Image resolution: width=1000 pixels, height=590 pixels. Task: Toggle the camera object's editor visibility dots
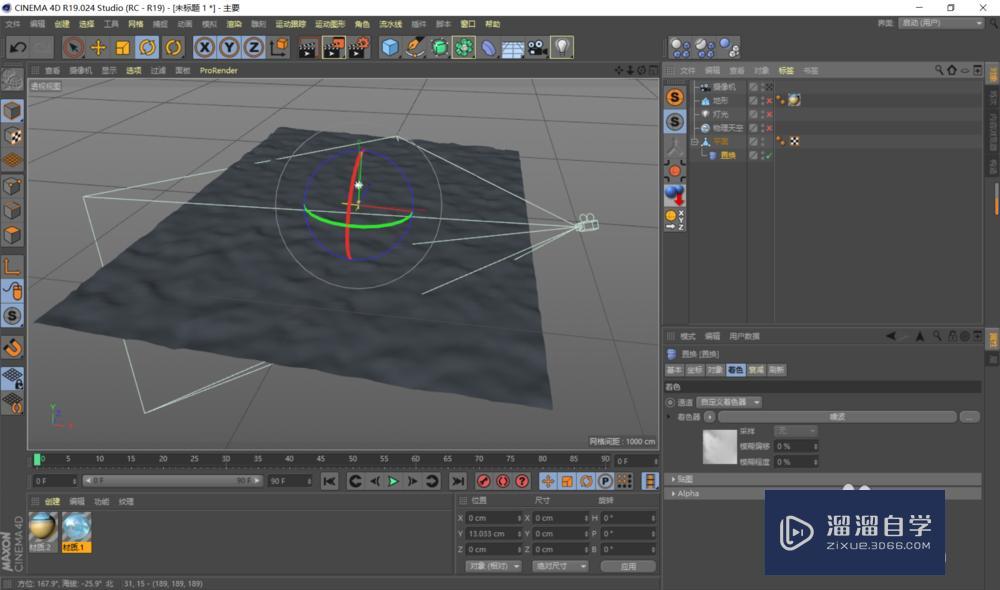pos(763,87)
